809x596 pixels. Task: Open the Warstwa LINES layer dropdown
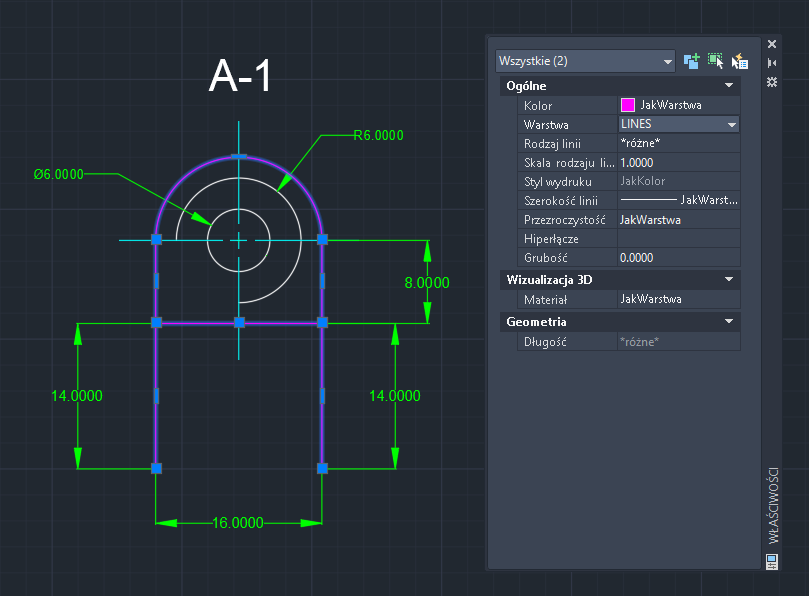coord(678,124)
